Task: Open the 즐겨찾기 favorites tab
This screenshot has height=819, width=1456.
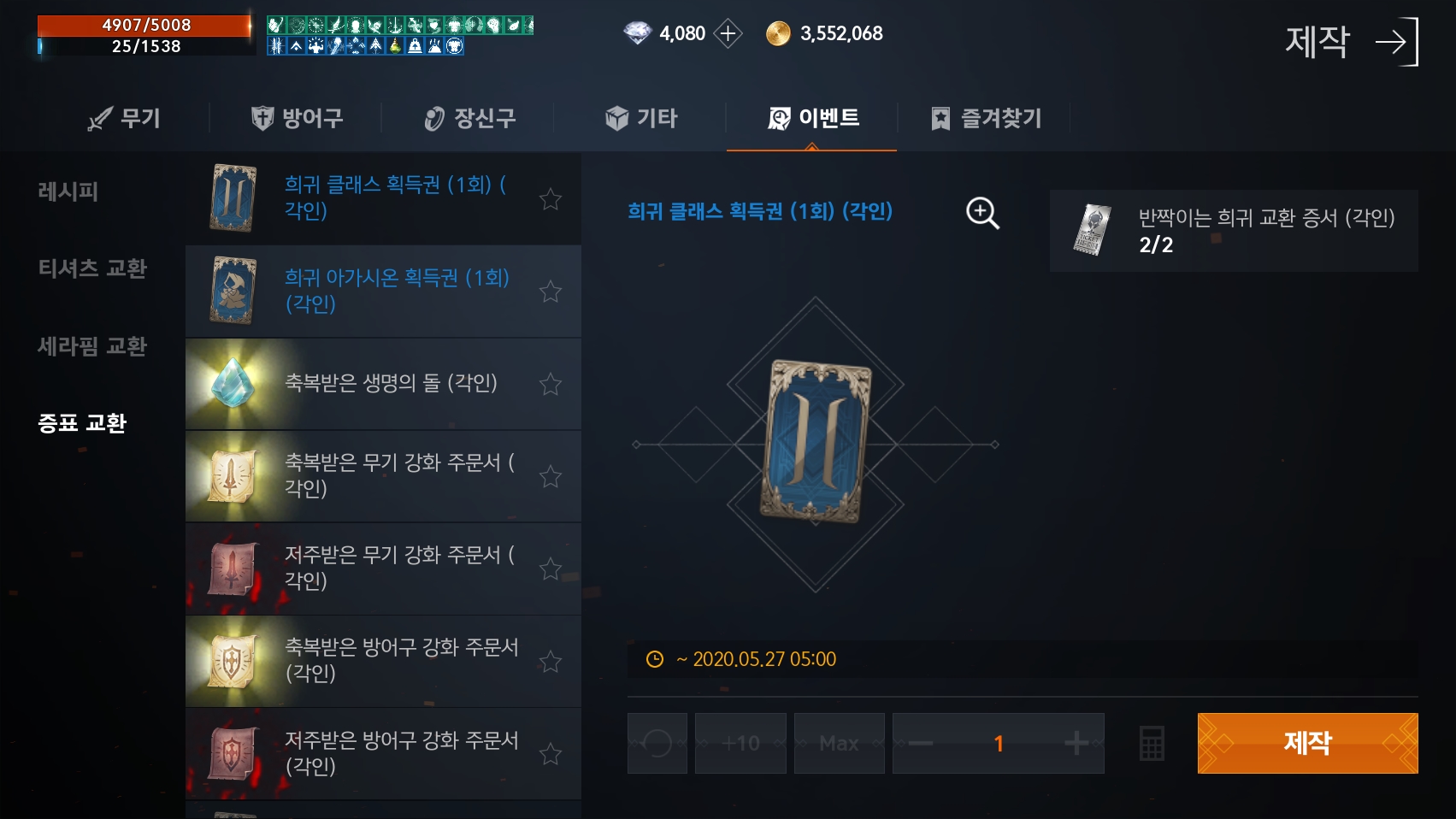Action: [x=986, y=118]
